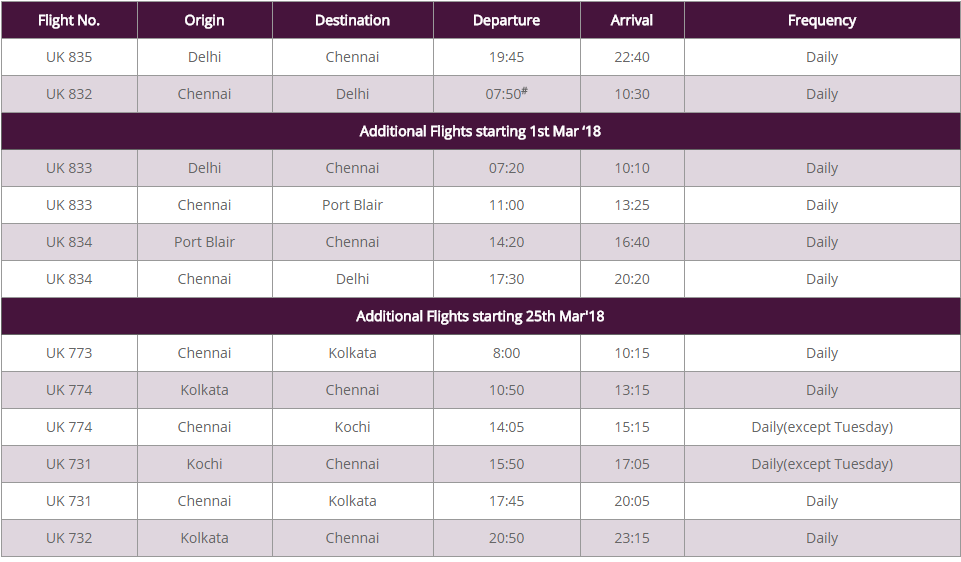Select the 'Additional Flights starting 1st Mar' banner

click(480, 131)
